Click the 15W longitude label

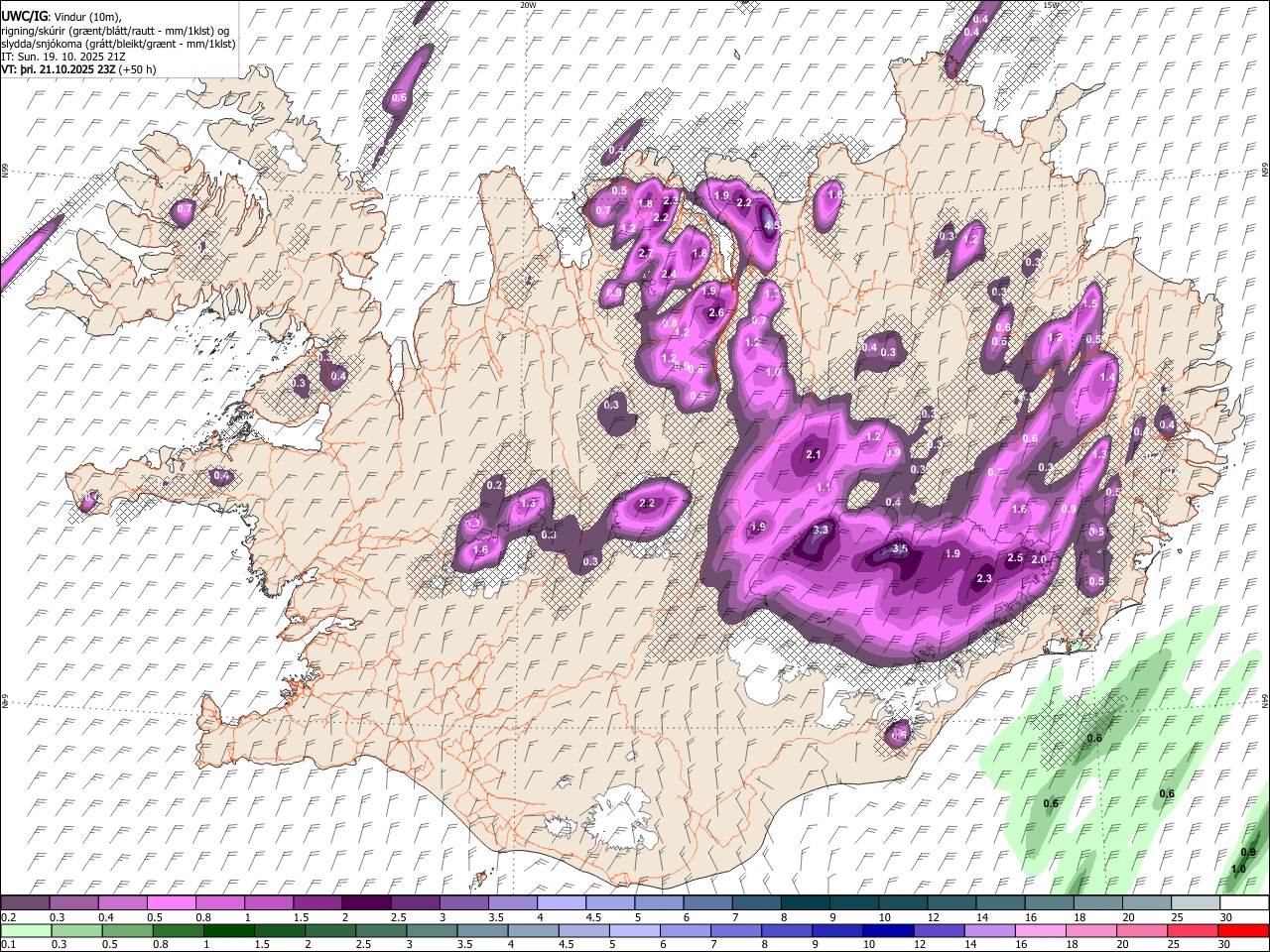(1052, 5)
